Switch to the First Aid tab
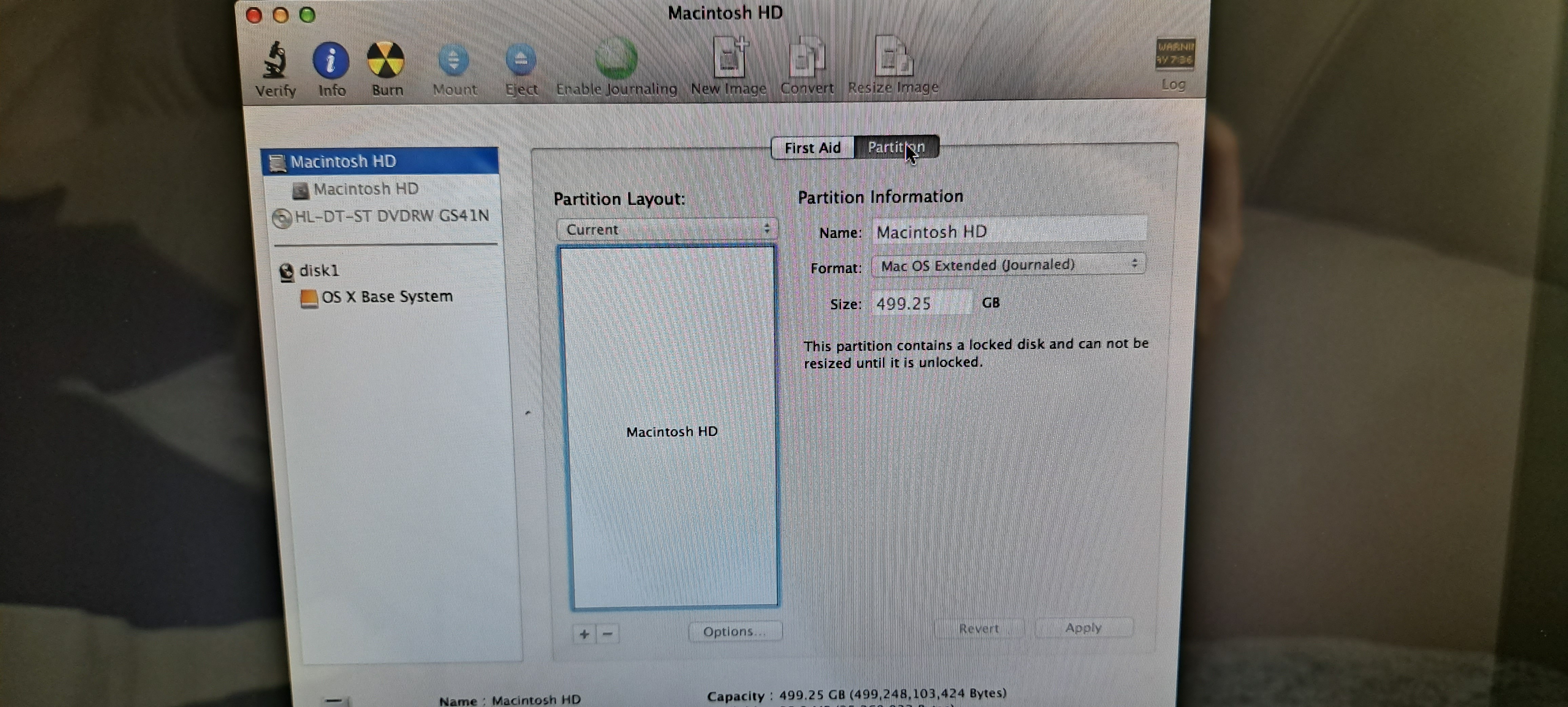This screenshot has height=707, width=1568. click(812, 148)
